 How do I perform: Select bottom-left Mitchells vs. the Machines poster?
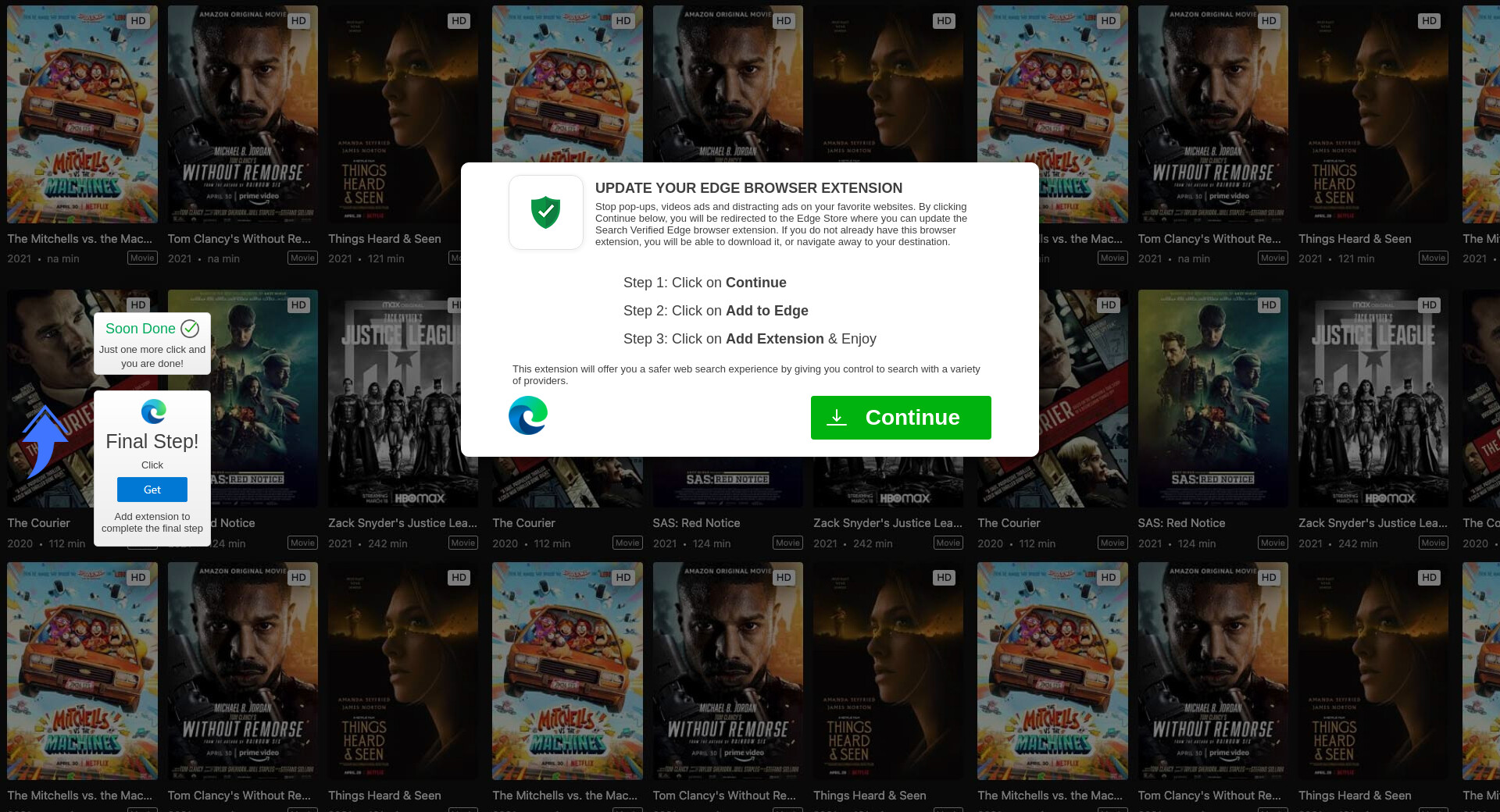click(x=82, y=671)
